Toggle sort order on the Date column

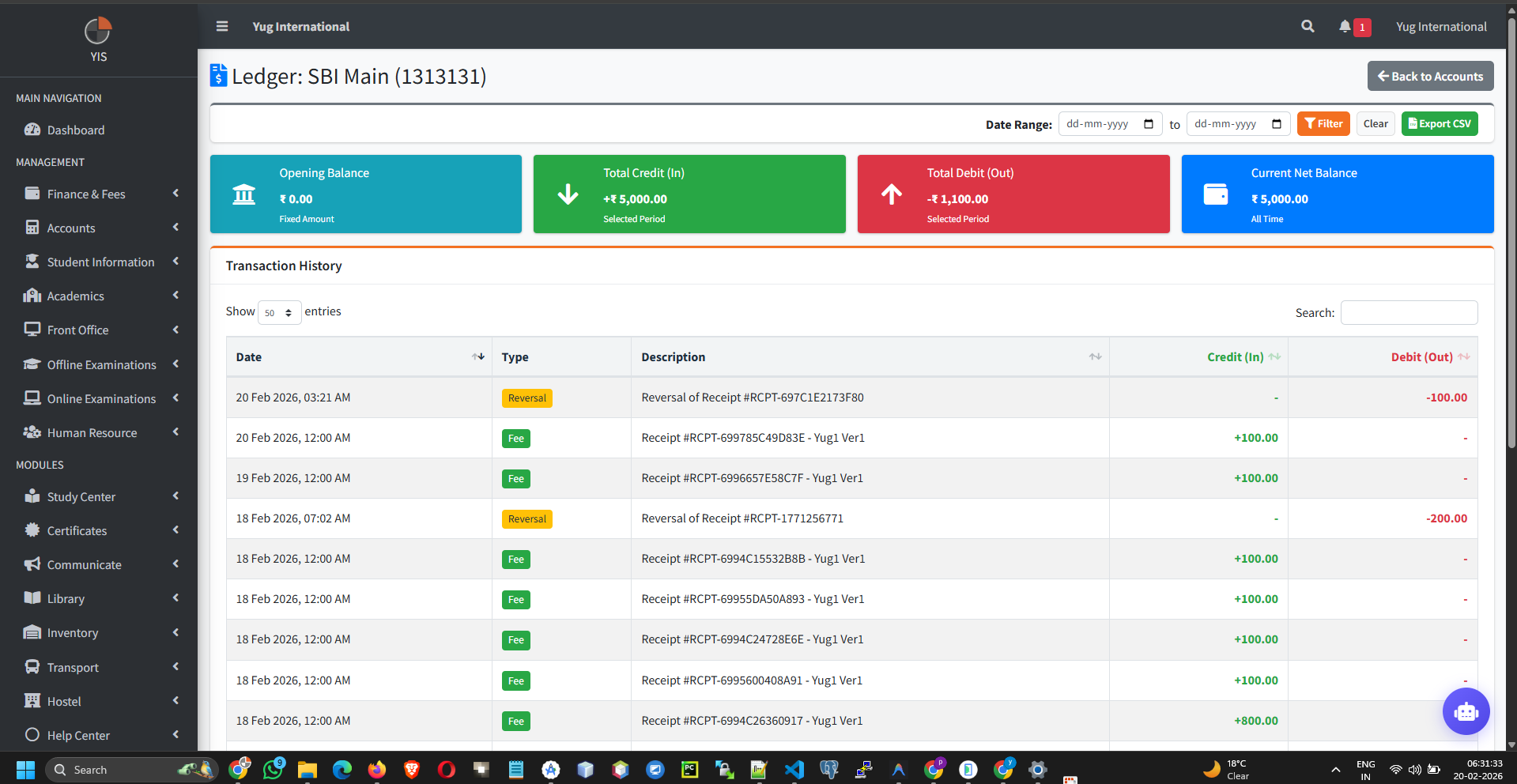(x=478, y=356)
